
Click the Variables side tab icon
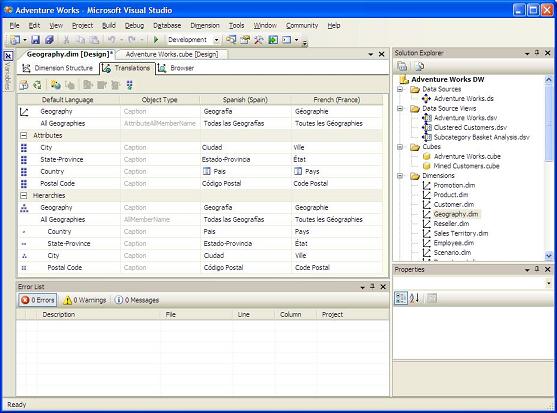(x=8, y=56)
